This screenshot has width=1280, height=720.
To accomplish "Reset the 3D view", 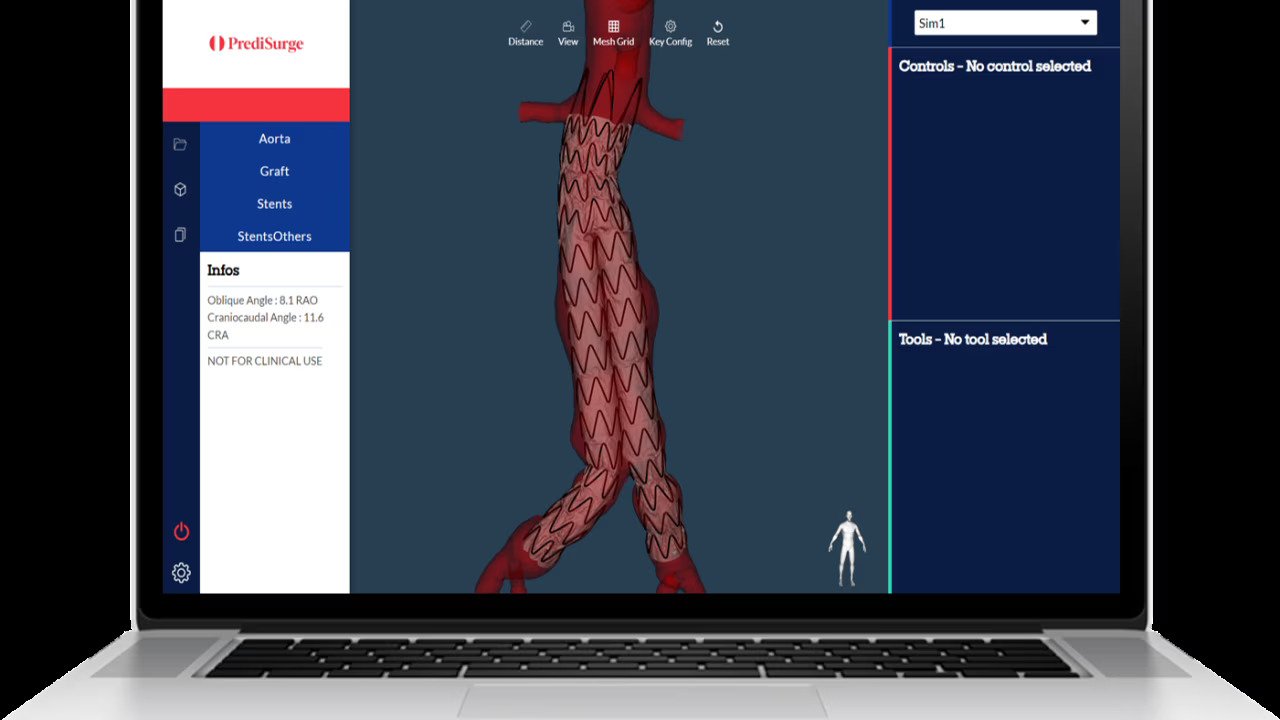I will pos(717,33).
